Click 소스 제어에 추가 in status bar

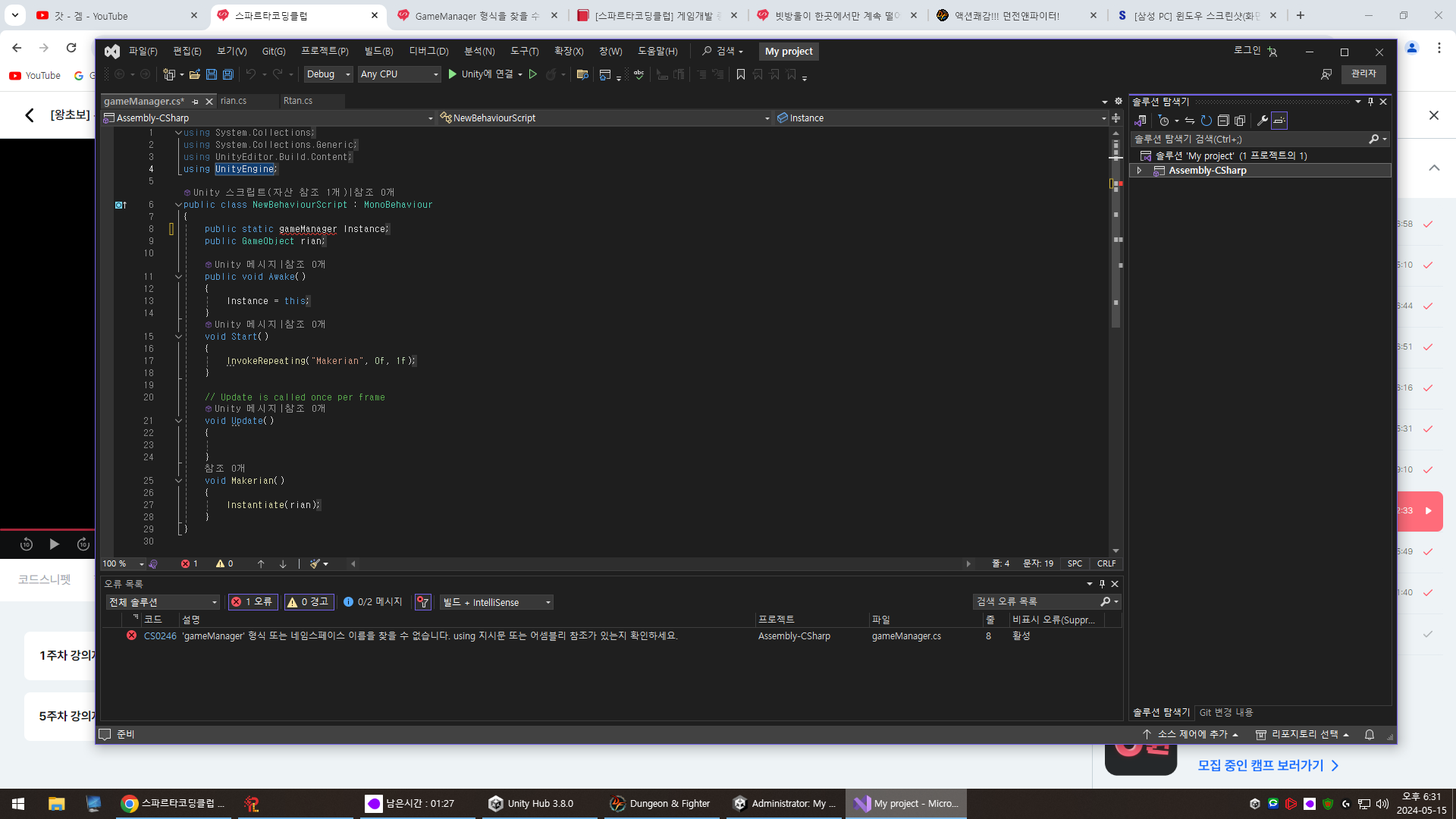pos(1191,735)
